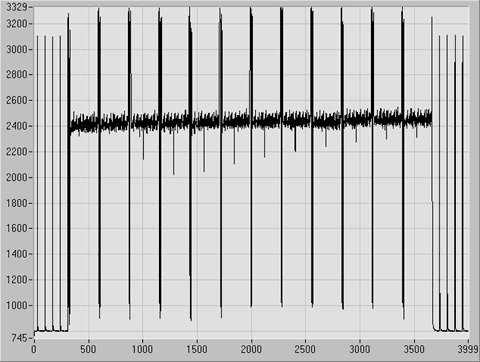Select the Y-axis label 2800
480x362 pixels.
coord(17,74)
